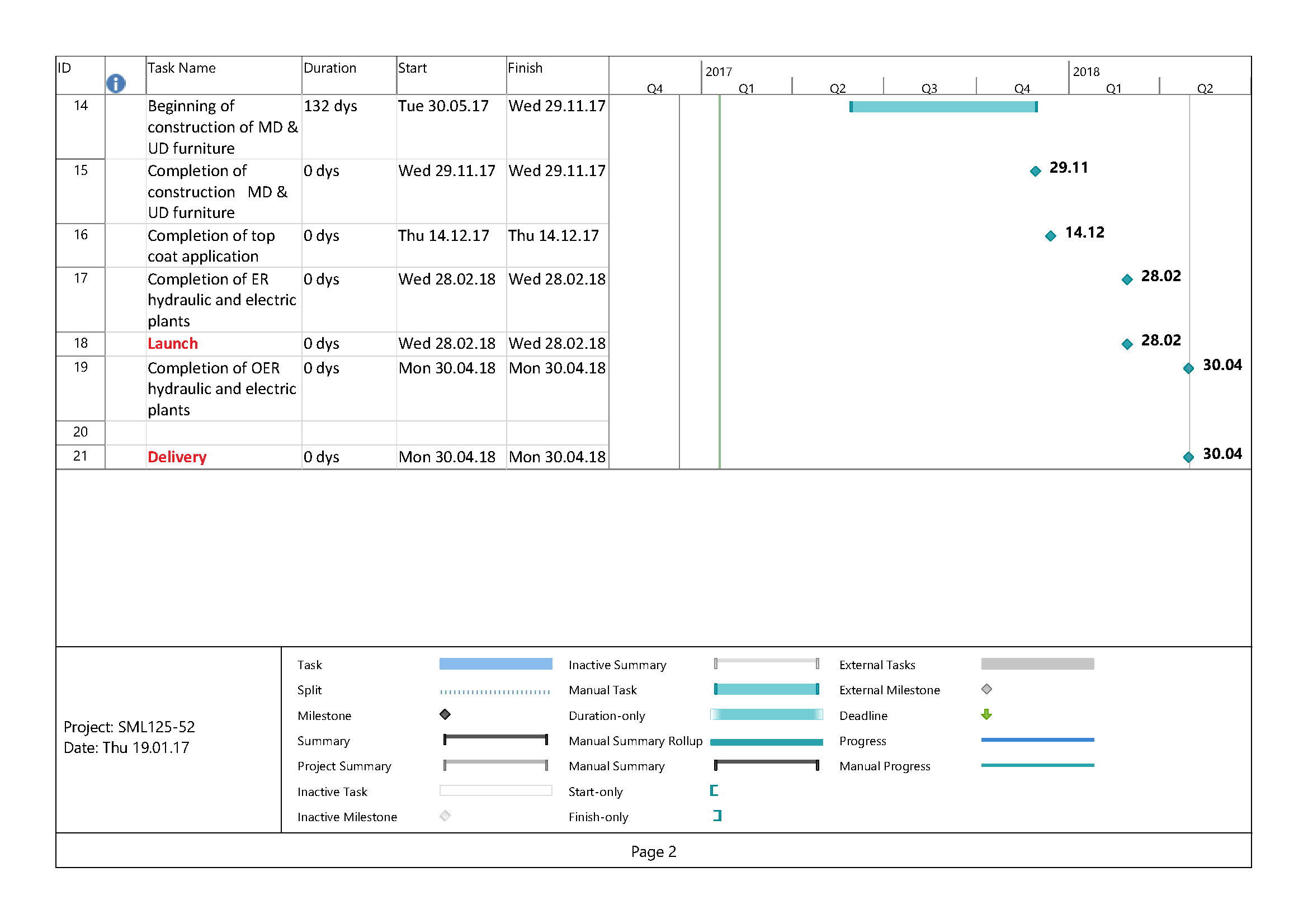Click the External Milestone gray diamond icon
The width and height of the screenshot is (1308, 924).
(986, 689)
